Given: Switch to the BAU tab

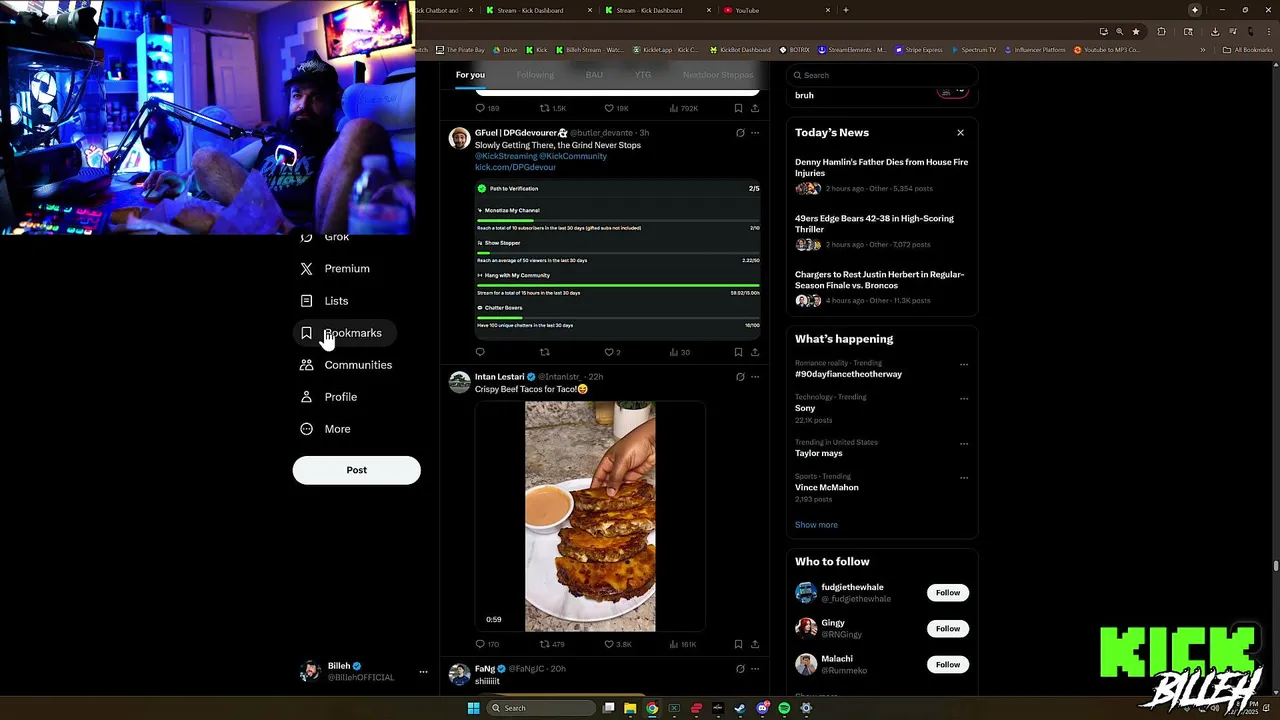Looking at the screenshot, I should click(x=594, y=75).
